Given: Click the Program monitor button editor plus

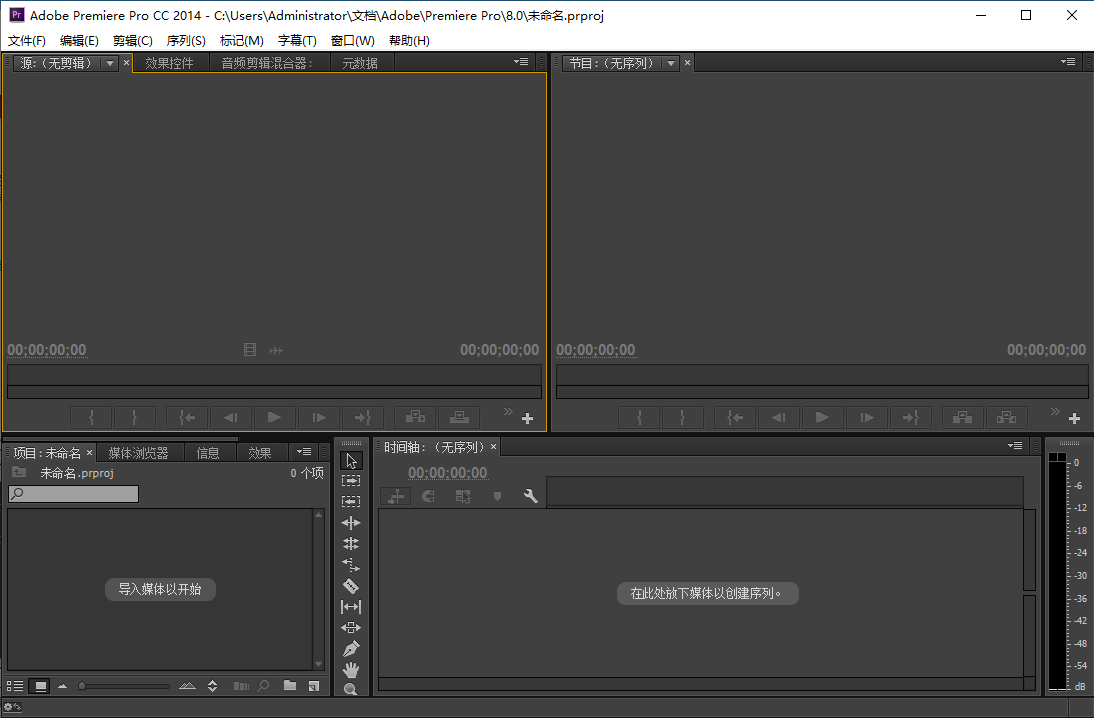Looking at the screenshot, I should point(1075,418).
